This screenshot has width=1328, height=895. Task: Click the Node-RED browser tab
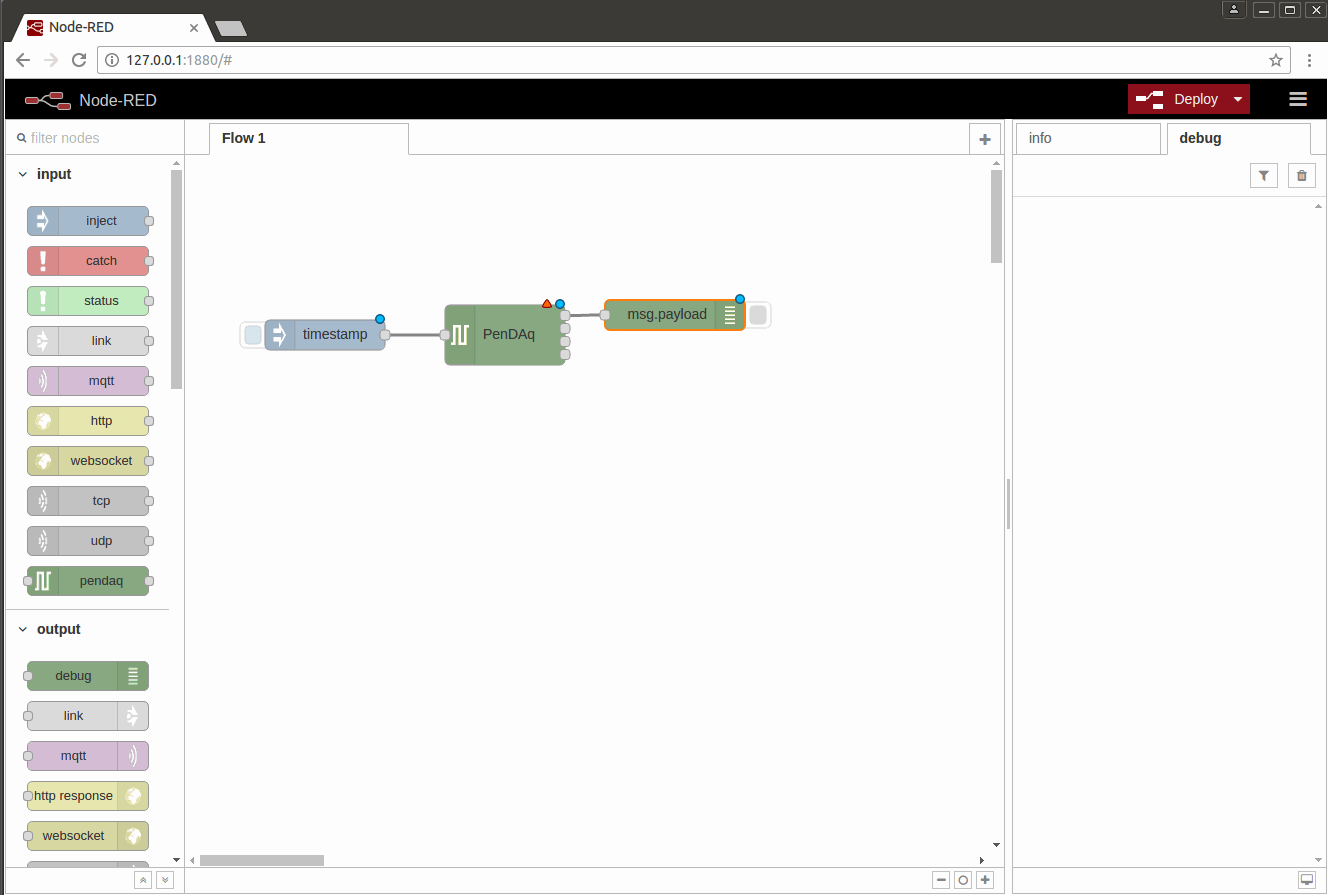(112, 28)
